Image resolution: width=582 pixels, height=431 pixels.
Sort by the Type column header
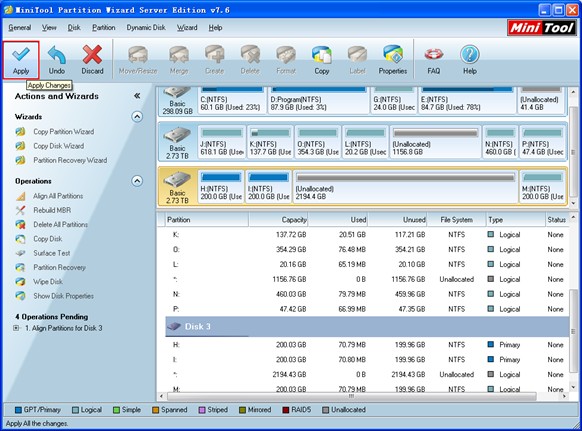pos(516,220)
